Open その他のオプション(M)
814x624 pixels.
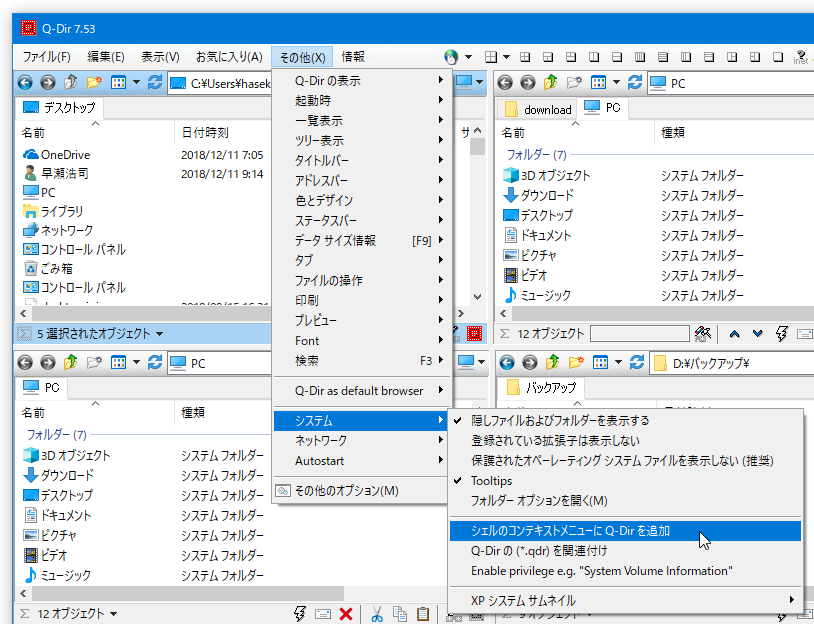coord(360,491)
